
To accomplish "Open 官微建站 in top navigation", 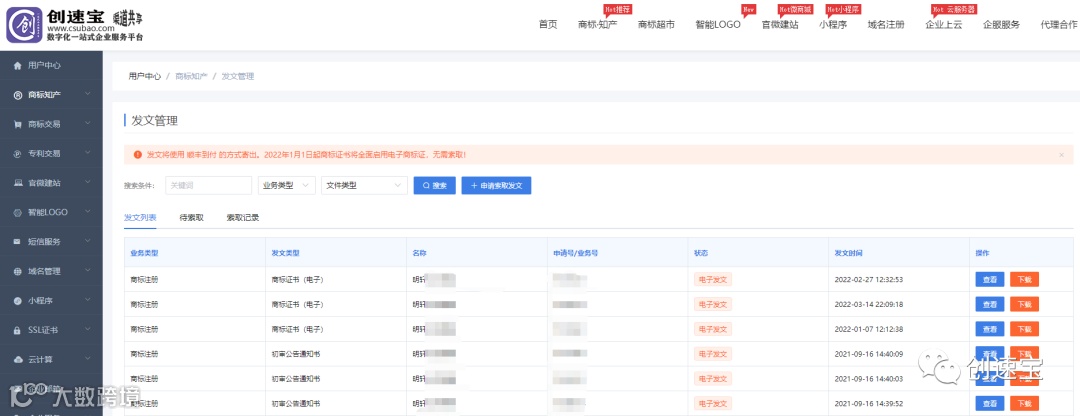I will [x=780, y=25].
